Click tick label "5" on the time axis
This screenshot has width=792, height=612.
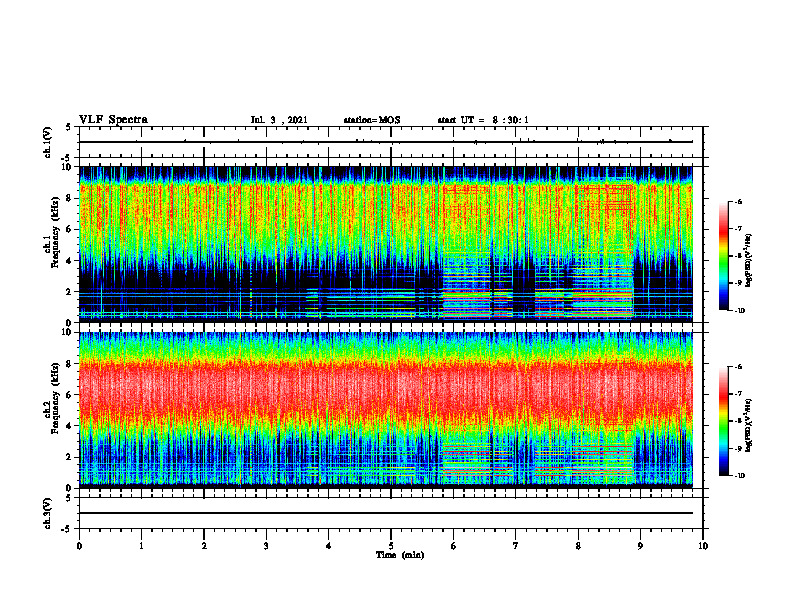point(391,546)
